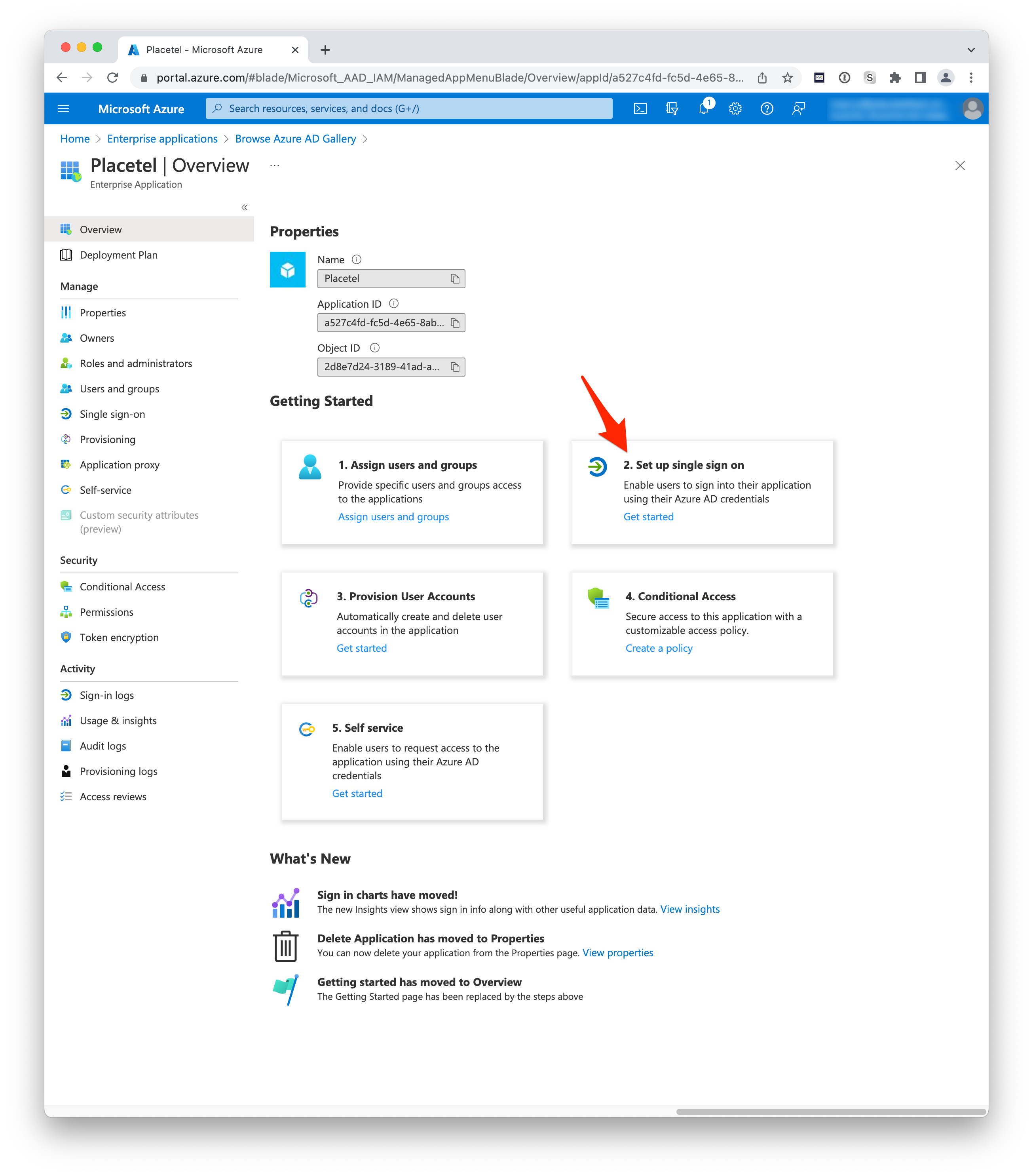The height and width of the screenshot is (1176, 1033).
Task: Expand the Chrome tab search chevron
Action: [971, 50]
